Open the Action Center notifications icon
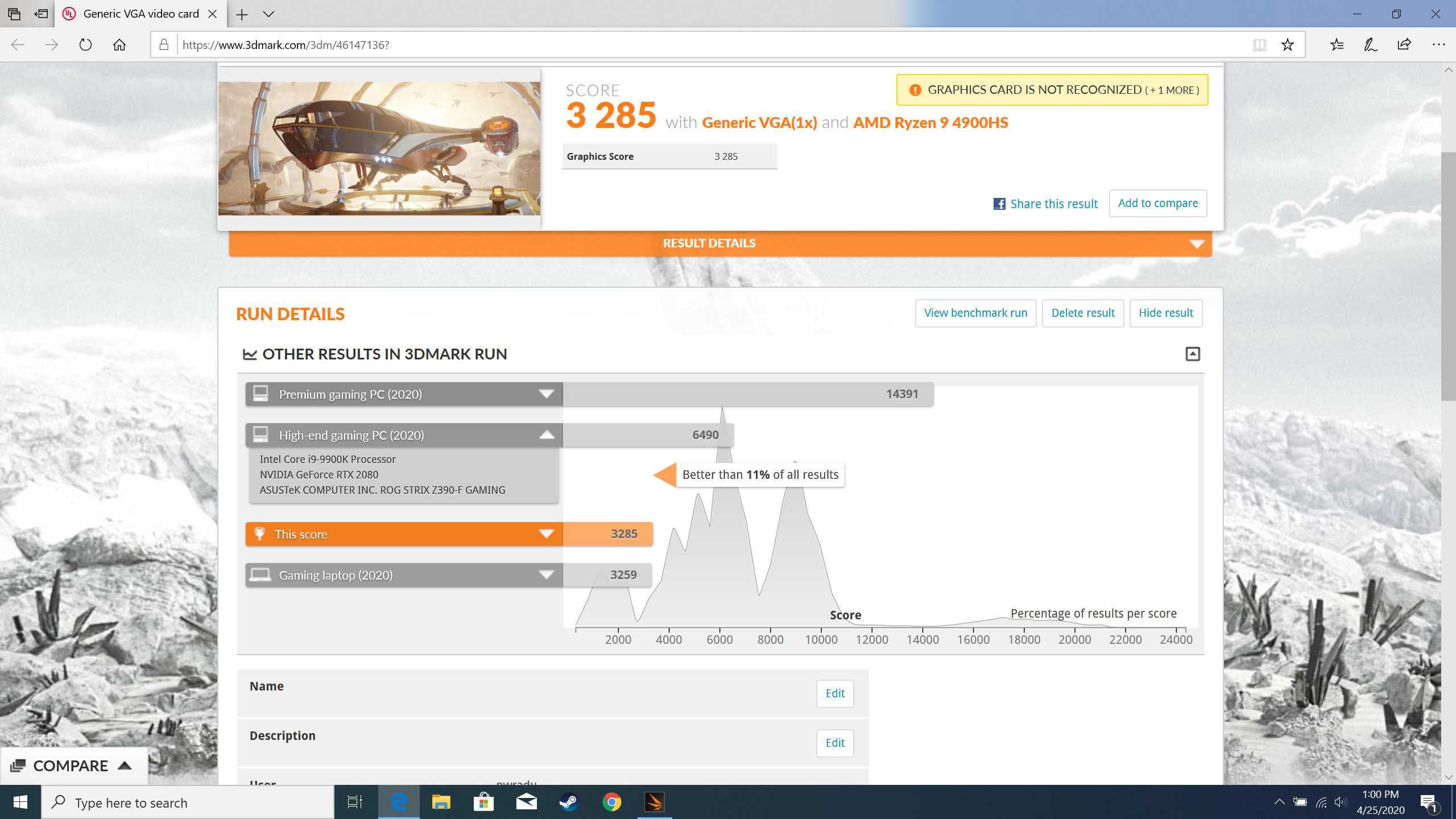This screenshot has height=819, width=1456. [x=1429, y=803]
